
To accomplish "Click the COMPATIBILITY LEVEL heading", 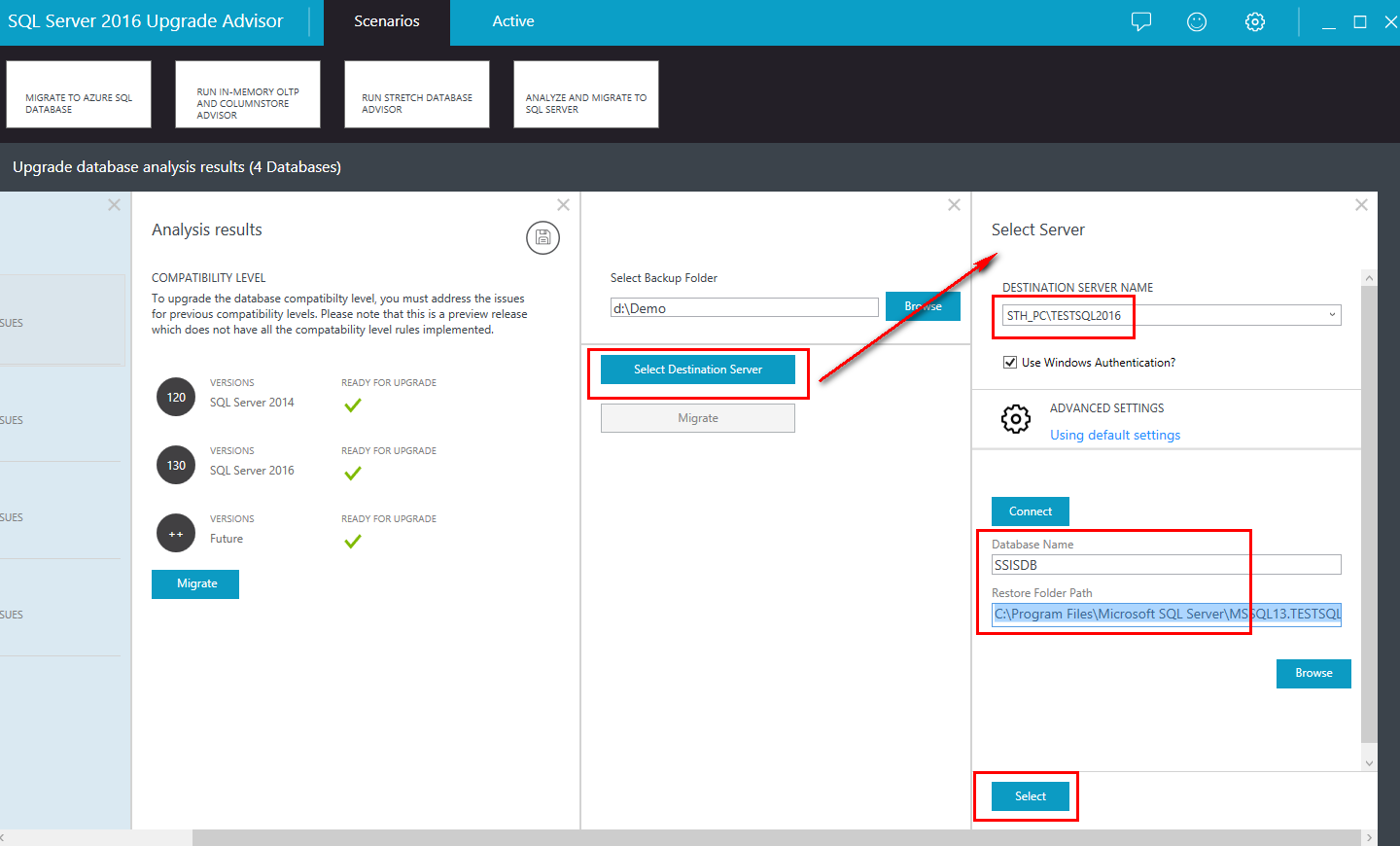I will (x=208, y=278).
